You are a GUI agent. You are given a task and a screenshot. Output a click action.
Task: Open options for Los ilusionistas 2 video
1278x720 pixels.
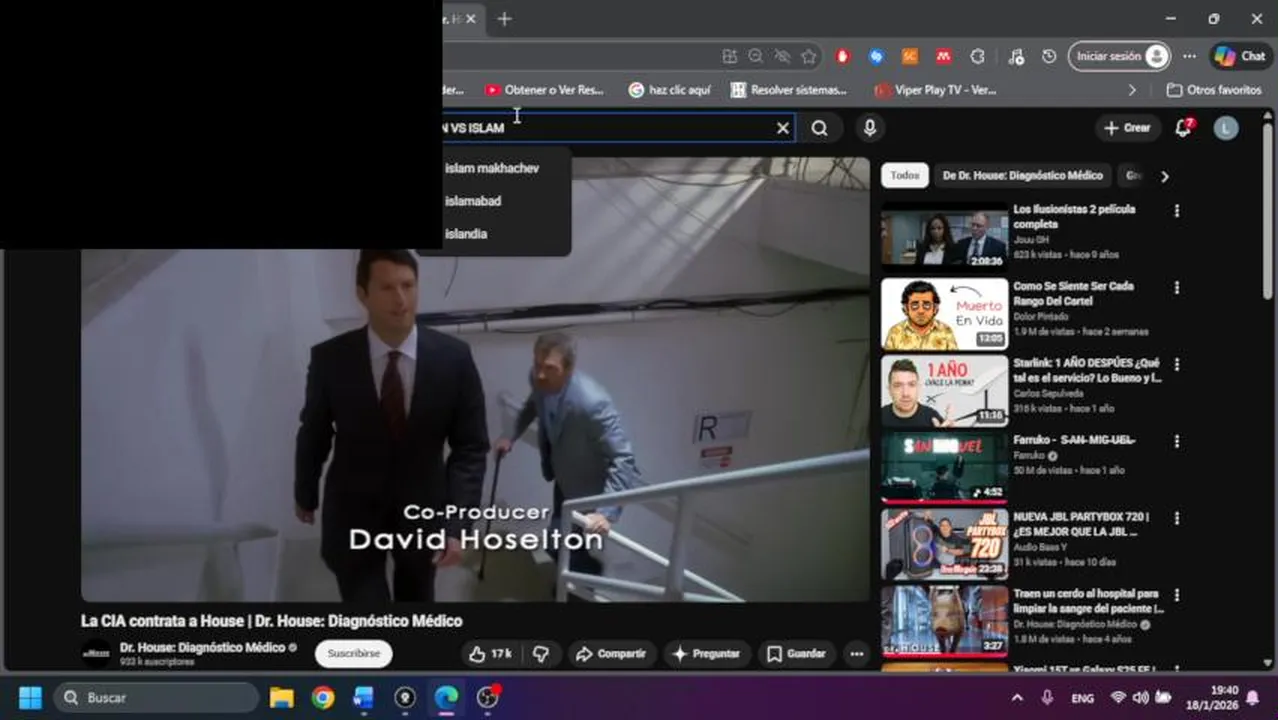[x=1177, y=211]
